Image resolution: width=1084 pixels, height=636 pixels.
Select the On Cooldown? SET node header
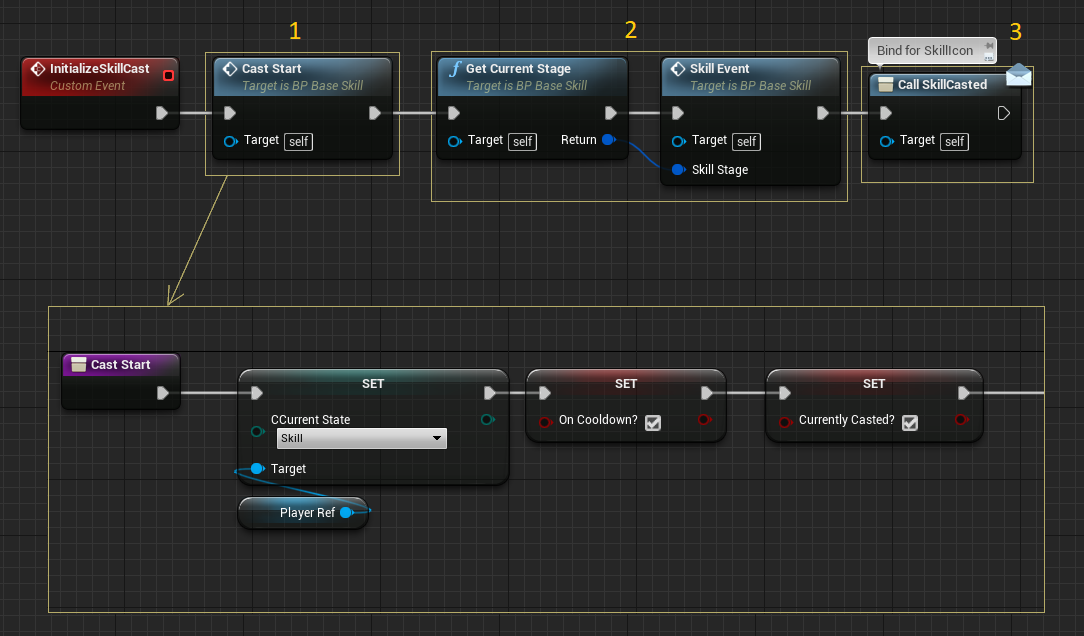click(626, 383)
